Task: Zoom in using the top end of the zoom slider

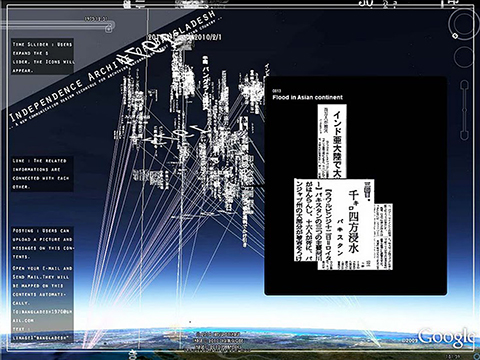Action: [464, 85]
